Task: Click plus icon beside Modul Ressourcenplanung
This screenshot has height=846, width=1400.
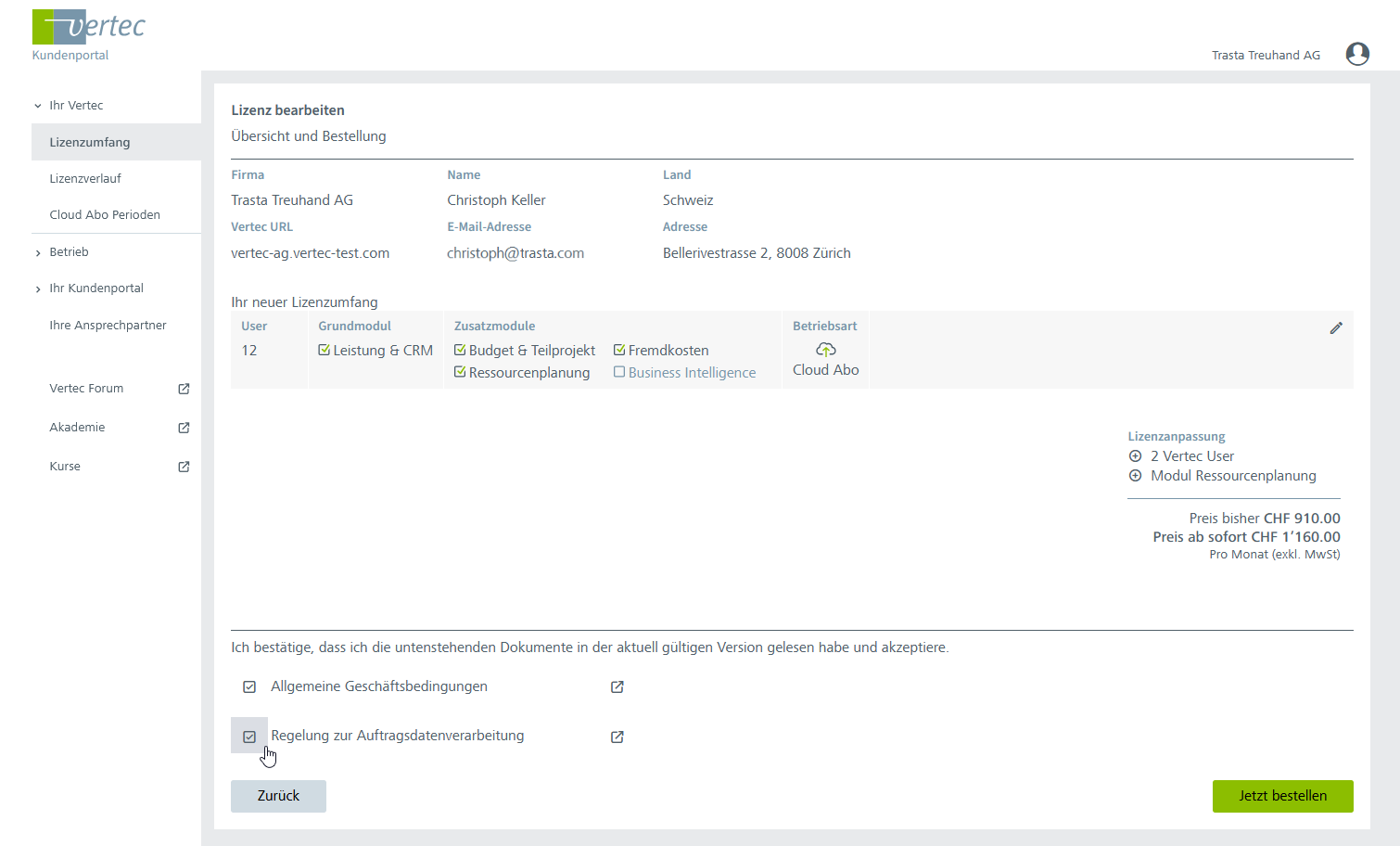Action: [x=1135, y=476]
